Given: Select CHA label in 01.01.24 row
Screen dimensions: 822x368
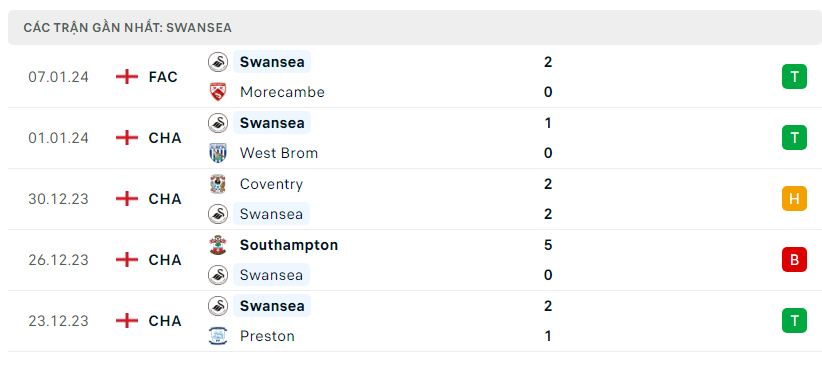Looking at the screenshot, I should (165, 138).
